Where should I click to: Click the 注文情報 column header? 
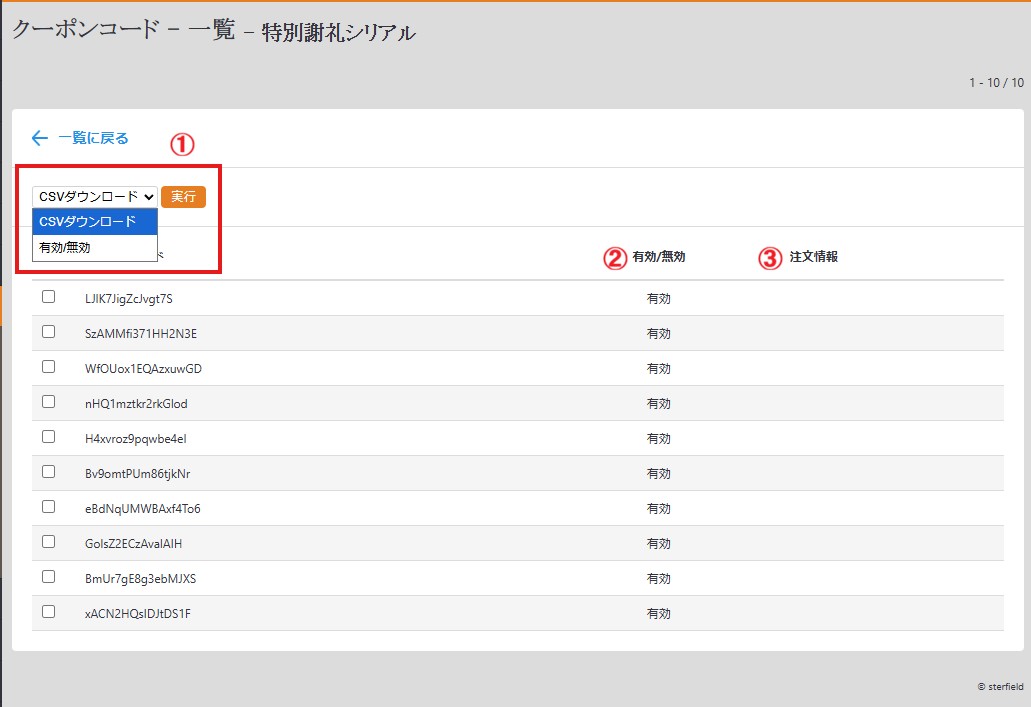tap(813, 257)
